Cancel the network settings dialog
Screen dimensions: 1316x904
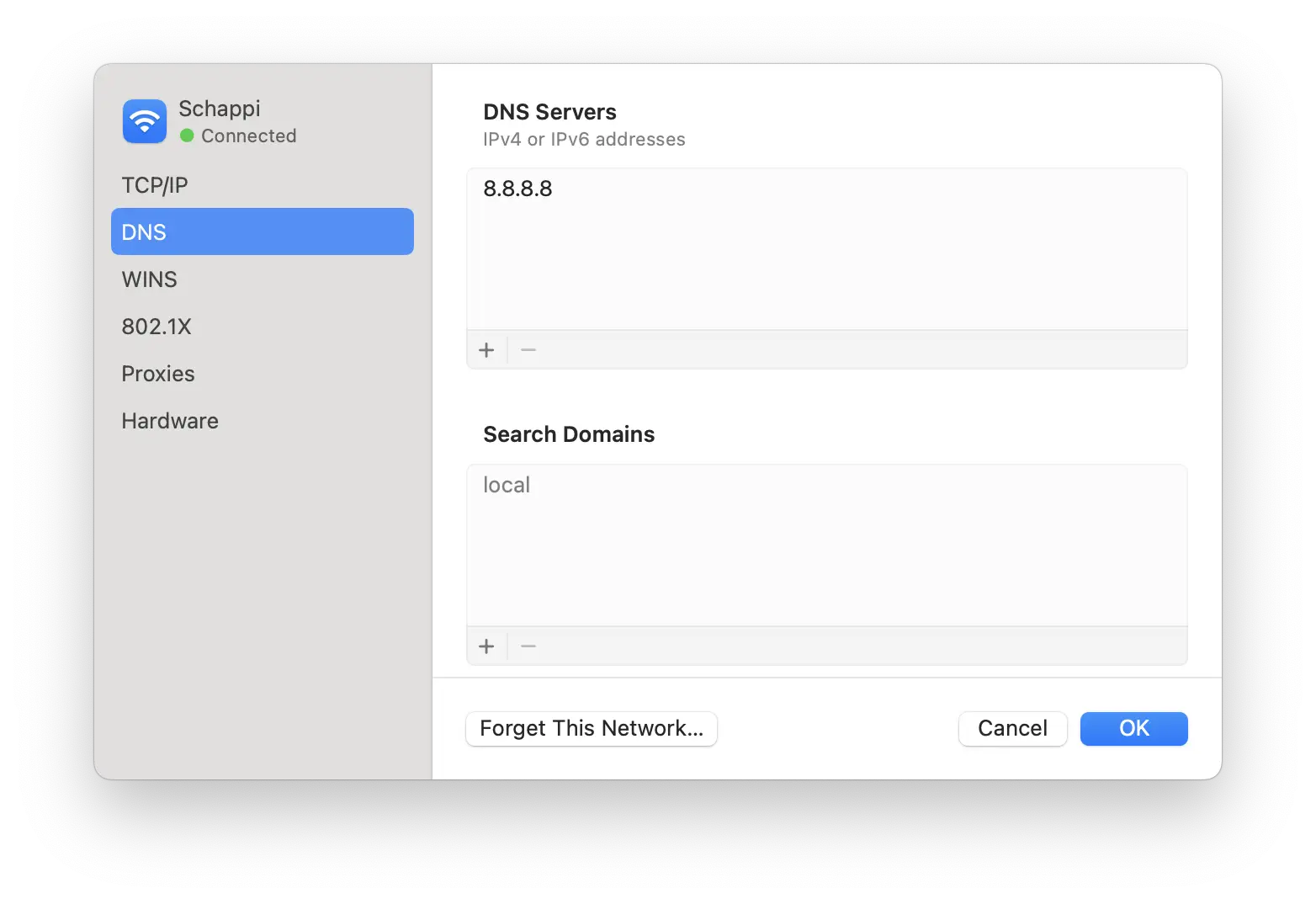(1013, 729)
